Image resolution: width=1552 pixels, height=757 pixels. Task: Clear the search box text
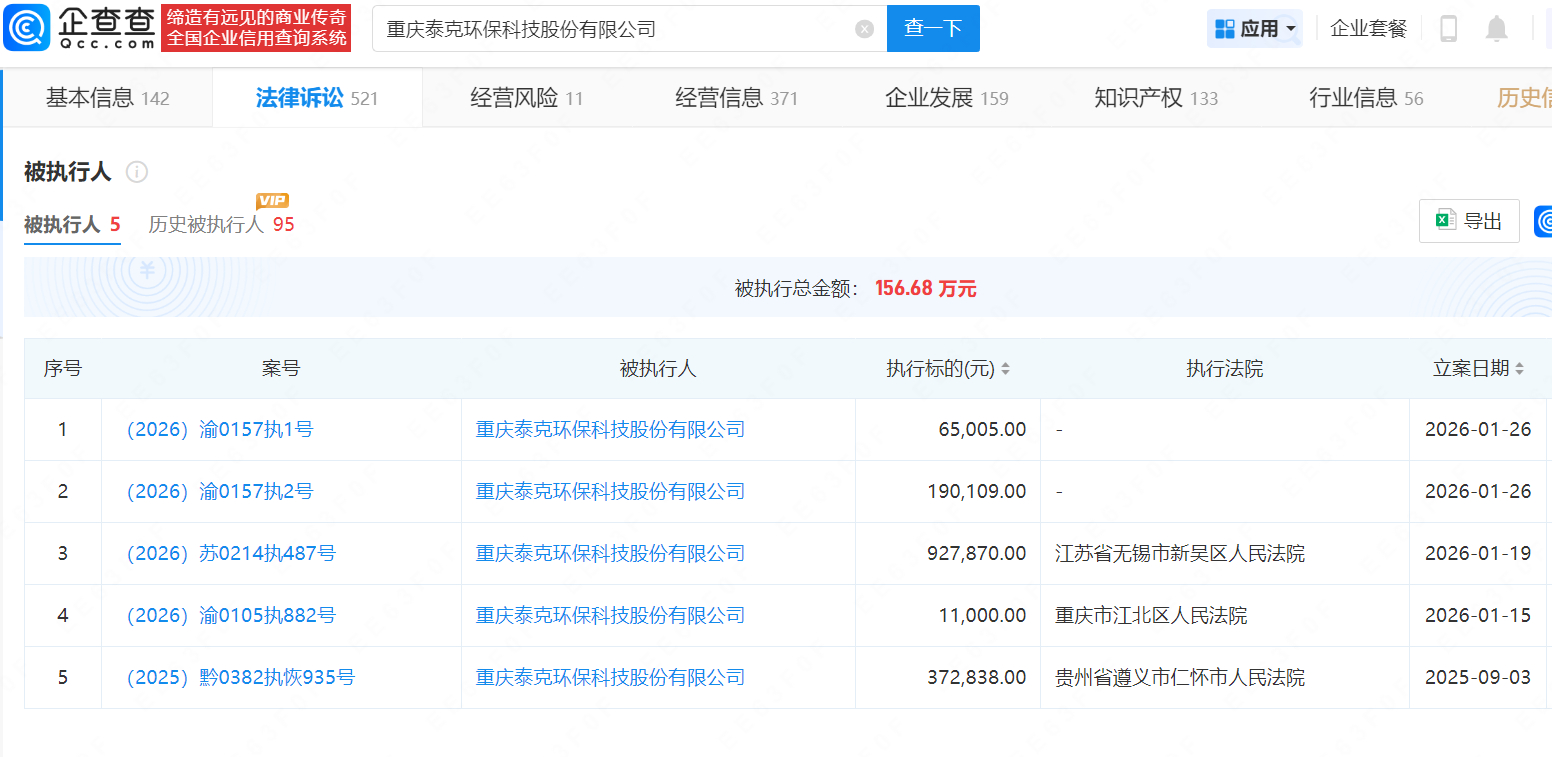pyautogui.click(x=865, y=29)
